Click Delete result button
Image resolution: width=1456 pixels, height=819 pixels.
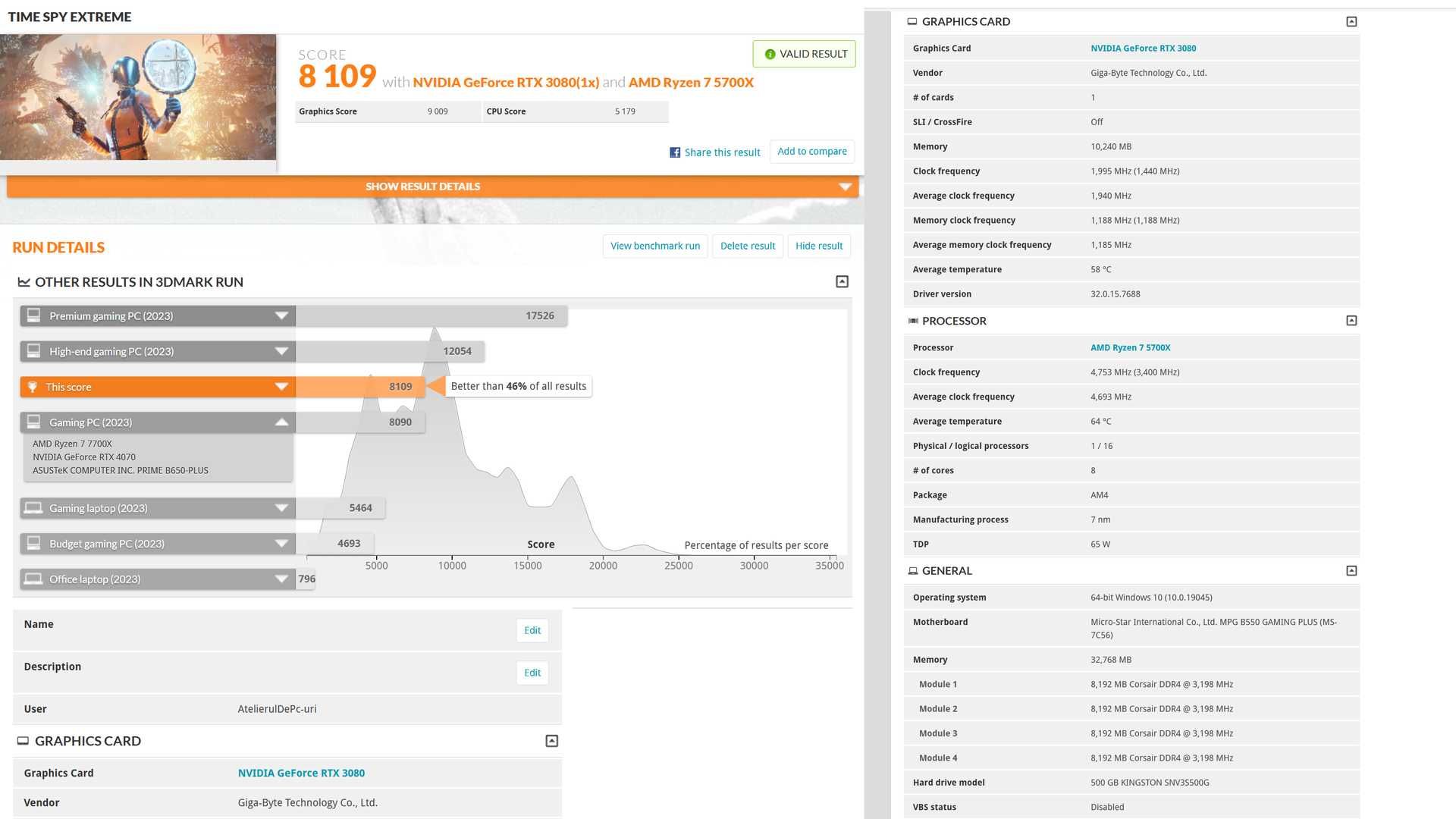pyautogui.click(x=748, y=246)
